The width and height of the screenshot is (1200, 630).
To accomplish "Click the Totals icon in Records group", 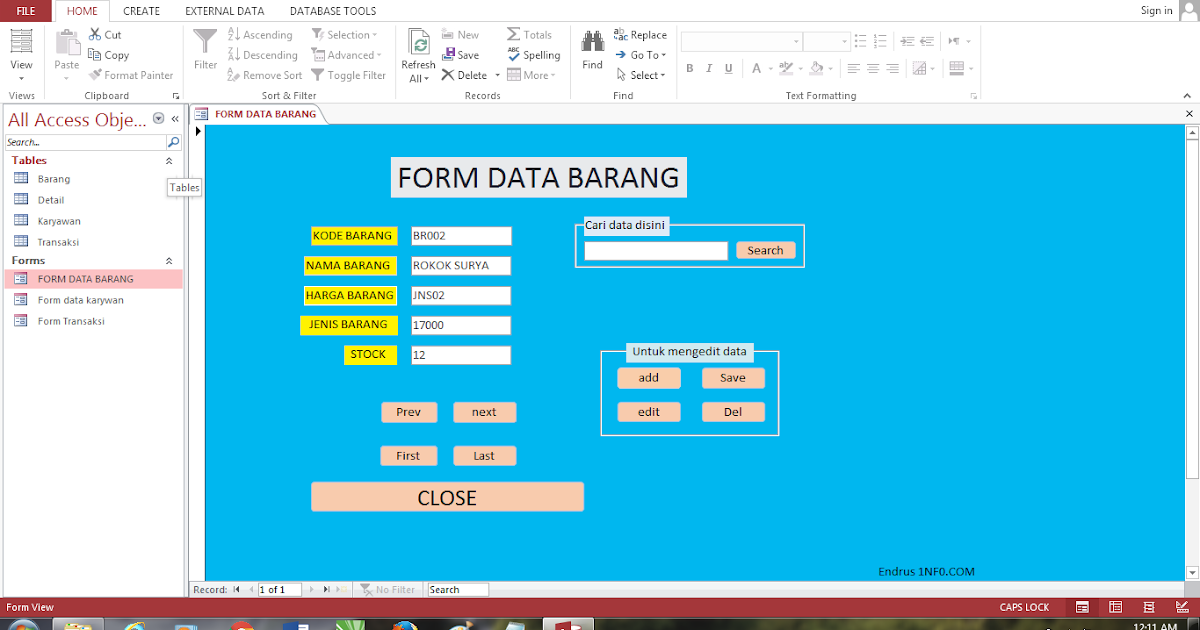I will [530, 33].
